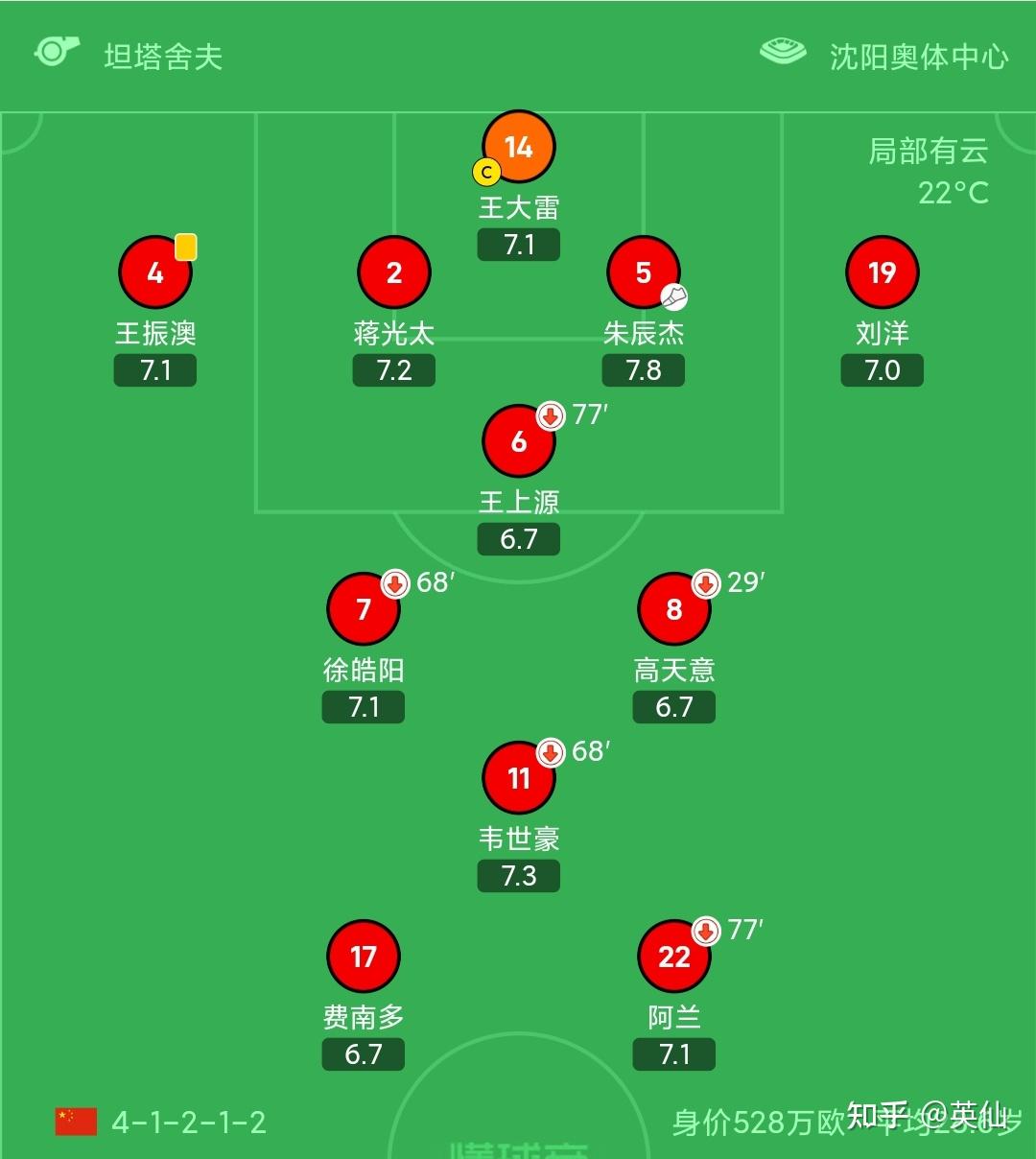Click 蒋光太's 7.2 rating badge

pos(394,370)
